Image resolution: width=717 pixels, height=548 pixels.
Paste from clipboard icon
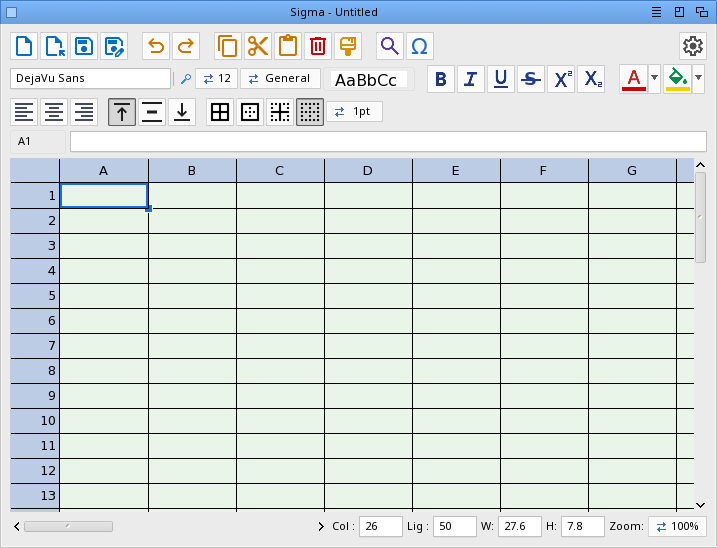click(288, 46)
